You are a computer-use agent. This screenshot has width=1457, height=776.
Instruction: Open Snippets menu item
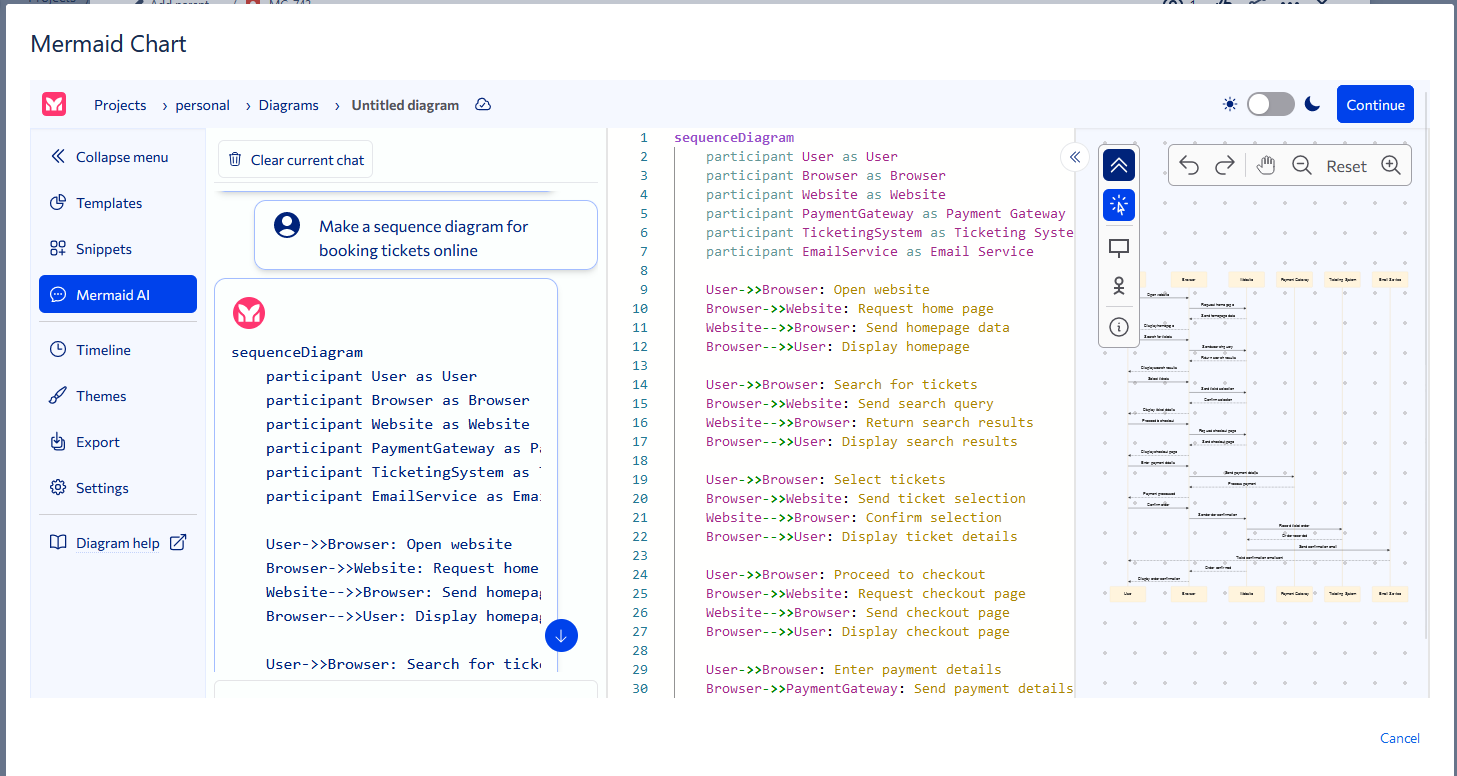coord(118,249)
